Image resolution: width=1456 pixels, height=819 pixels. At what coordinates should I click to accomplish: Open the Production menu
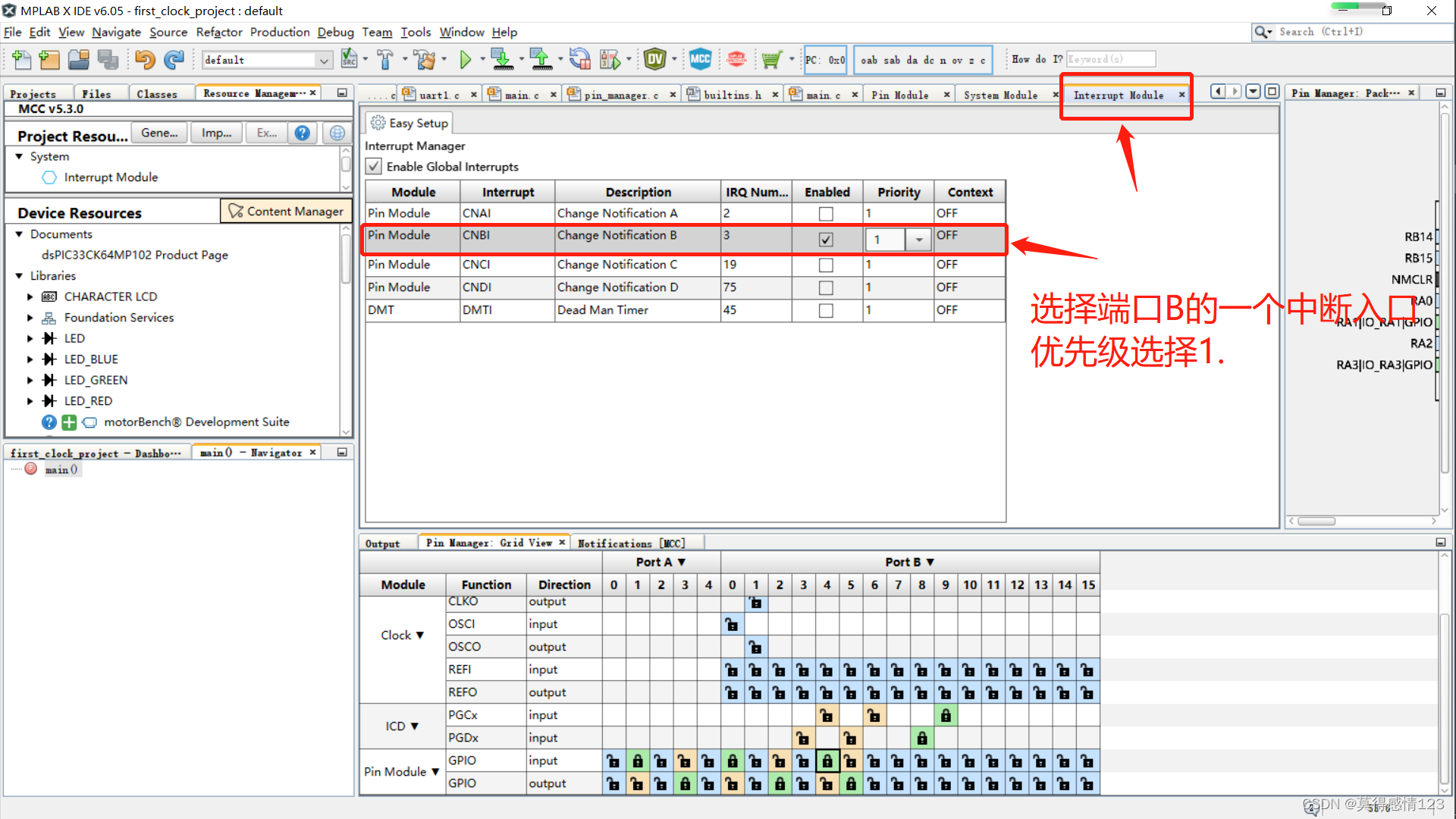coord(280,32)
